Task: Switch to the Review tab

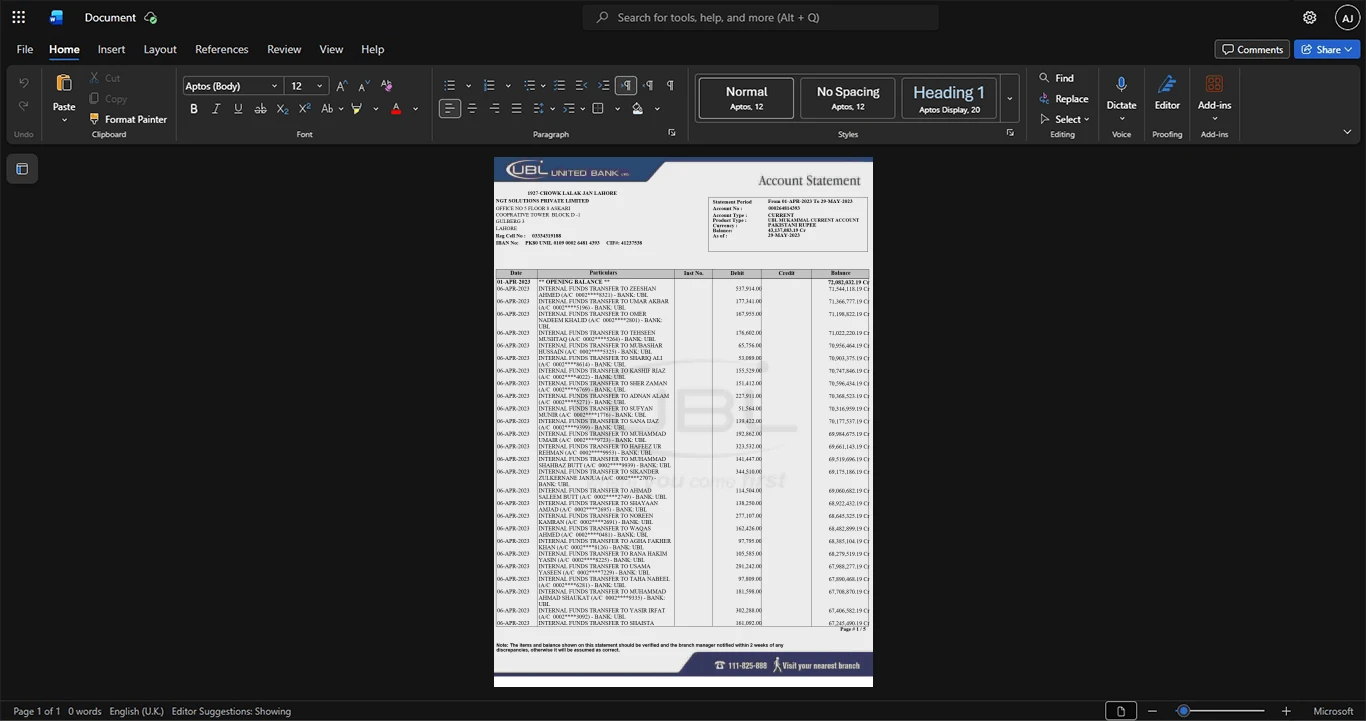Action: click(284, 49)
